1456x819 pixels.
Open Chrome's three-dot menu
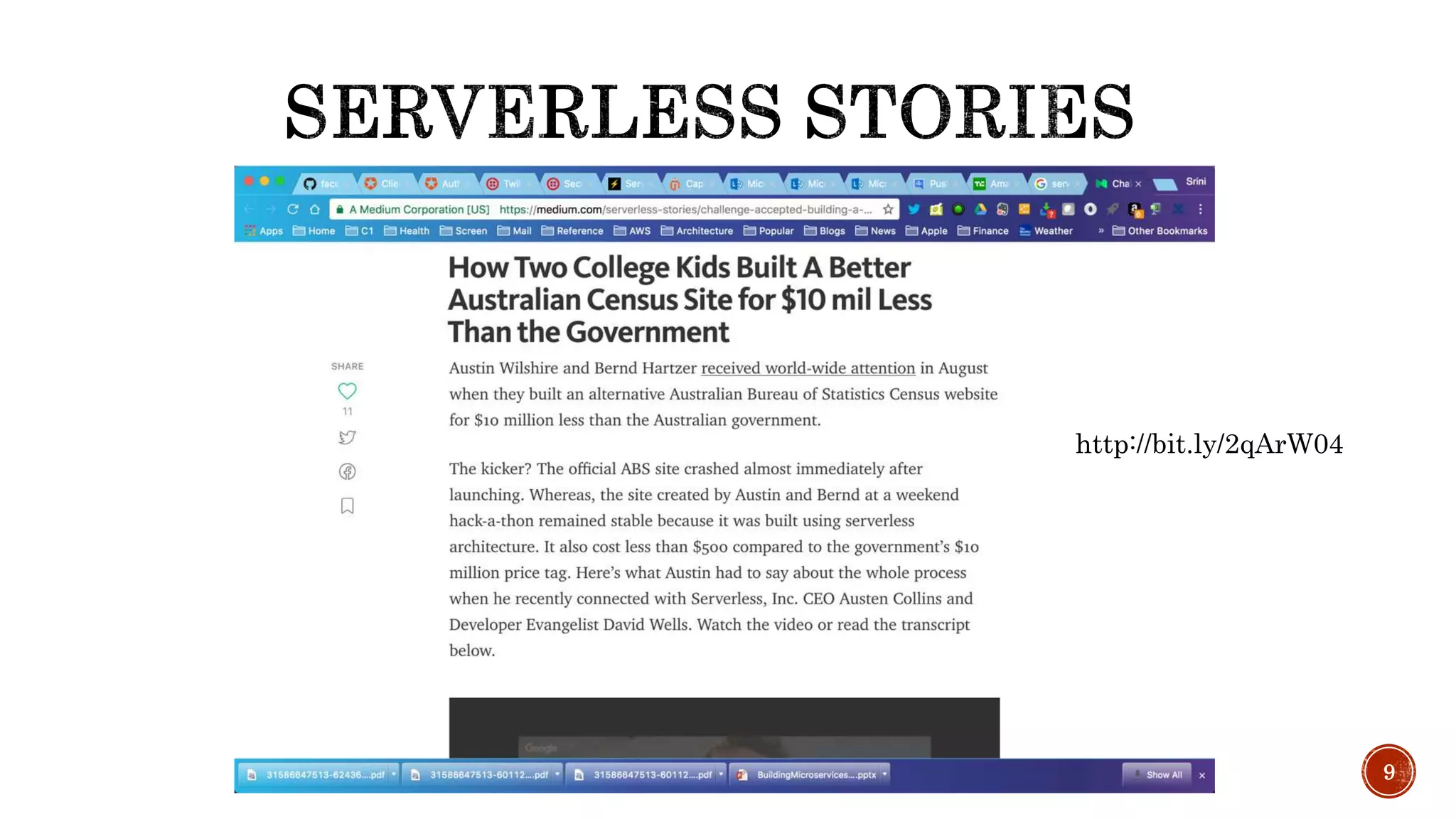[1200, 209]
